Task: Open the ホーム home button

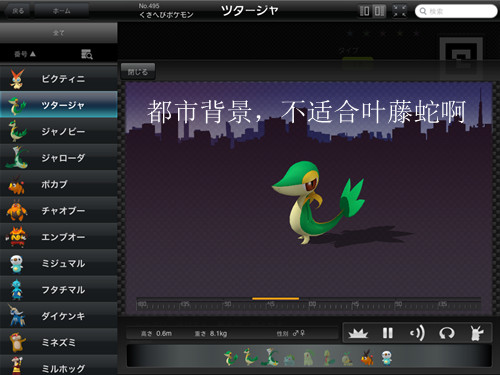Action: point(61,11)
